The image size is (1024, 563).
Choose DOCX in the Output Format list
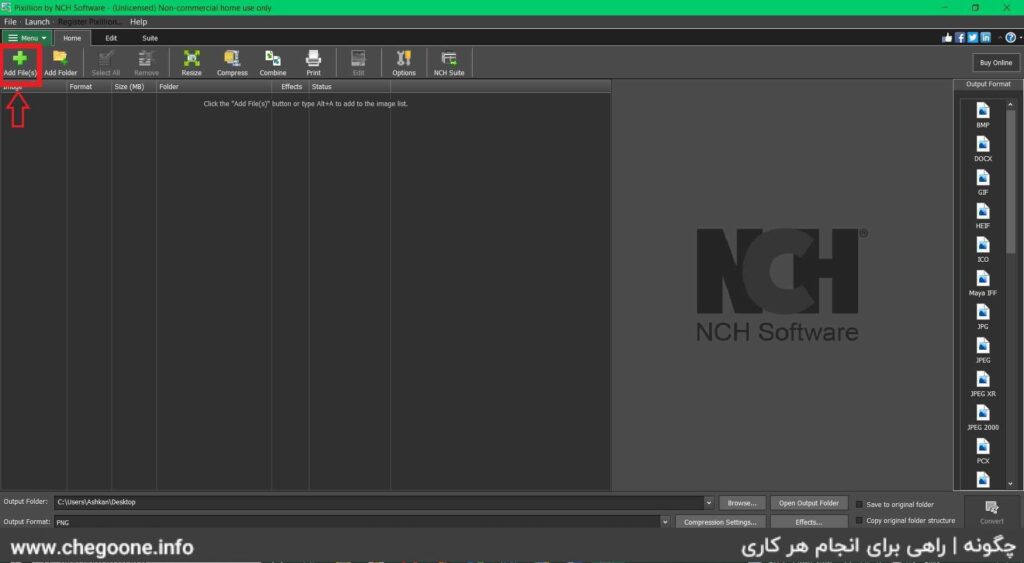[x=982, y=148]
